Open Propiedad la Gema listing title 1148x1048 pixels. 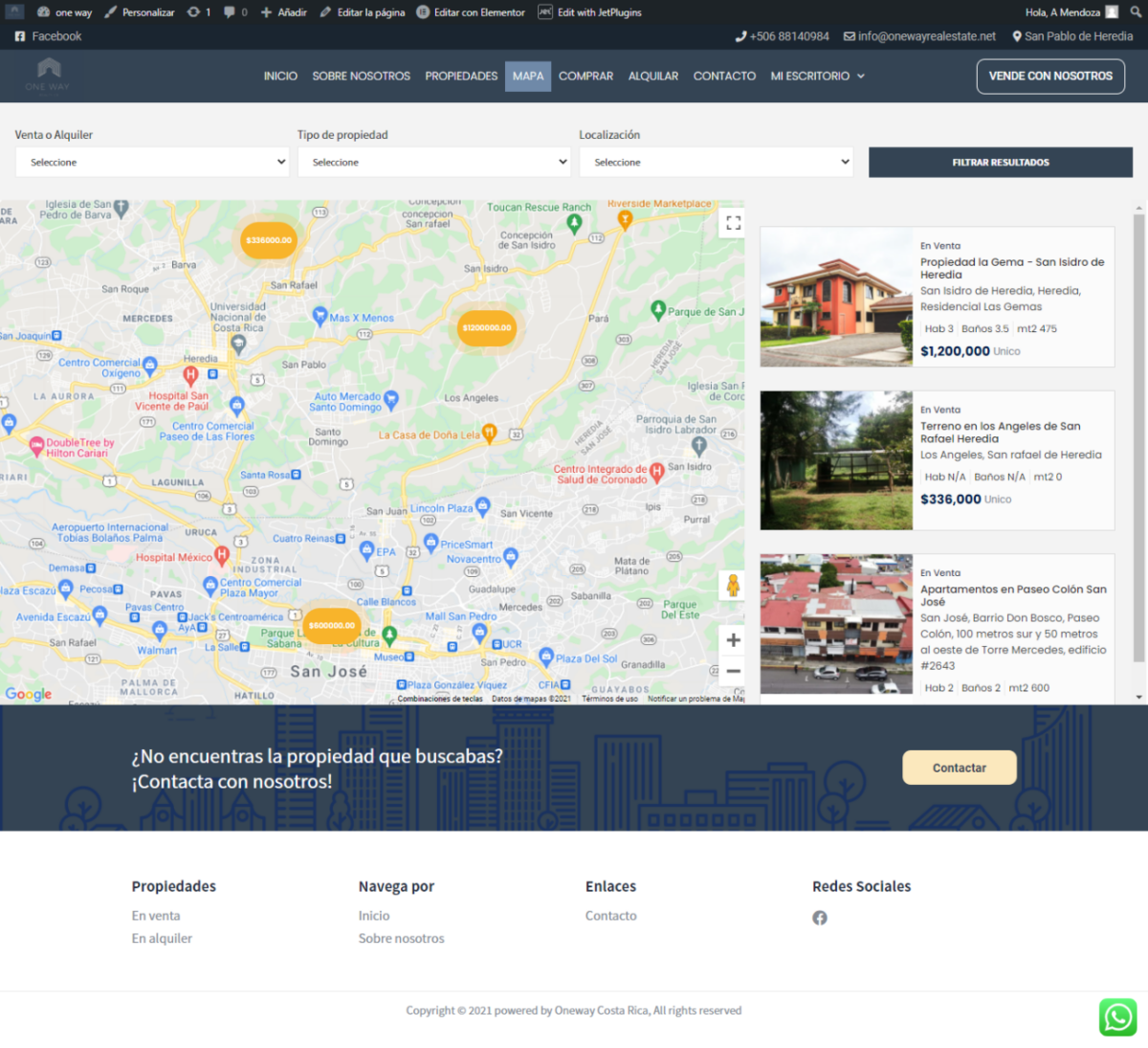pos(1012,268)
